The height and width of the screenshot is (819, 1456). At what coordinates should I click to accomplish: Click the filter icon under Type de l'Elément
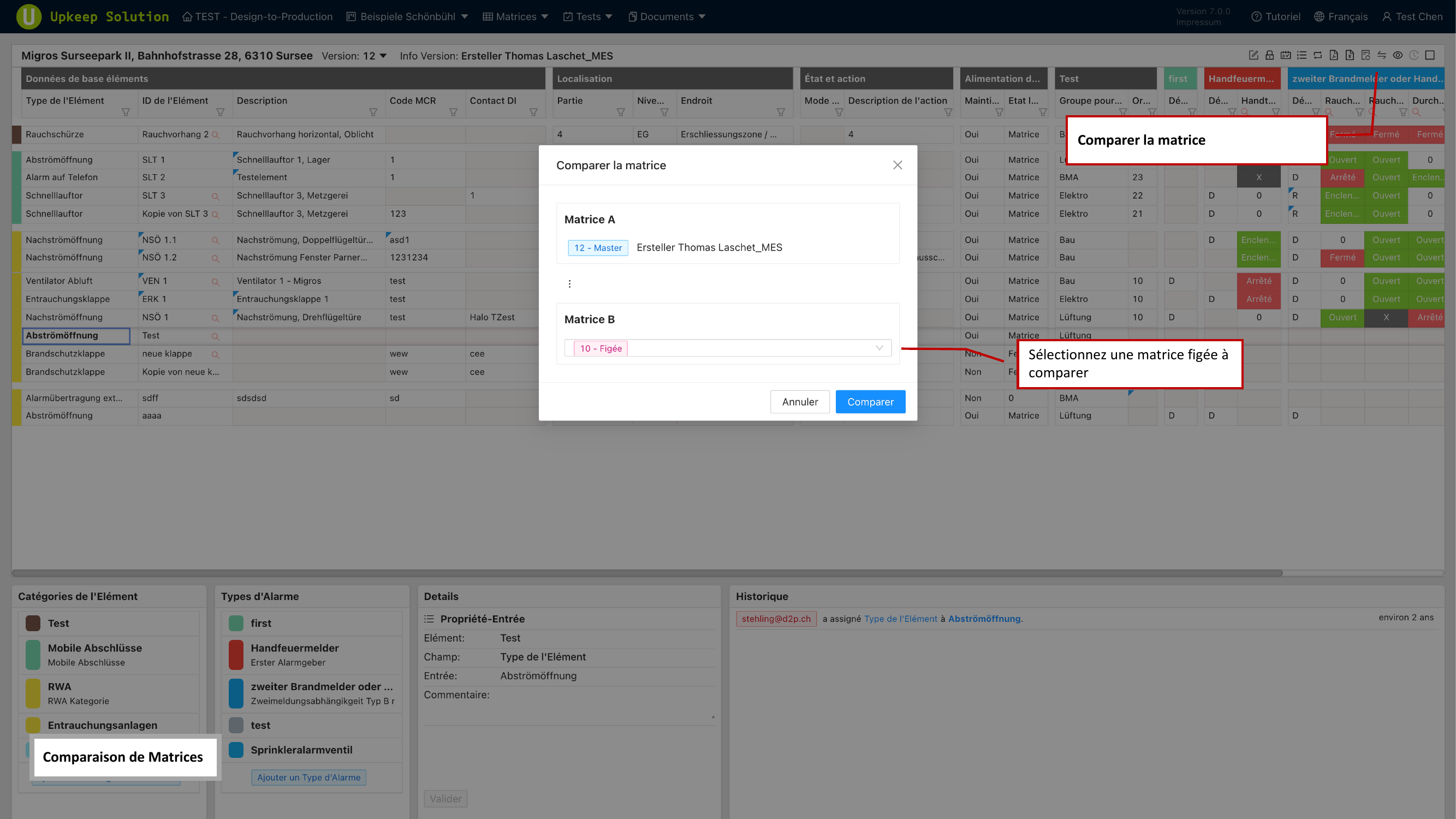(126, 112)
